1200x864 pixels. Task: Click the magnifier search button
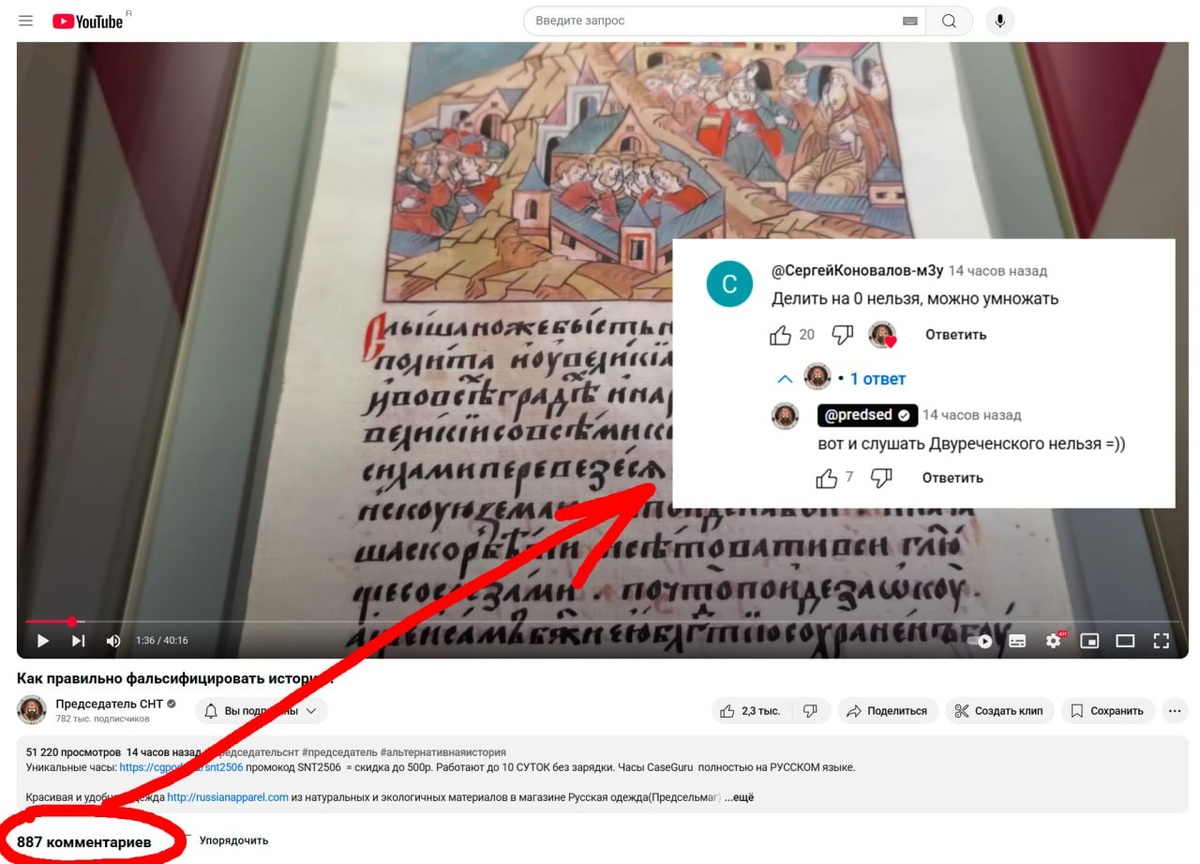[949, 21]
